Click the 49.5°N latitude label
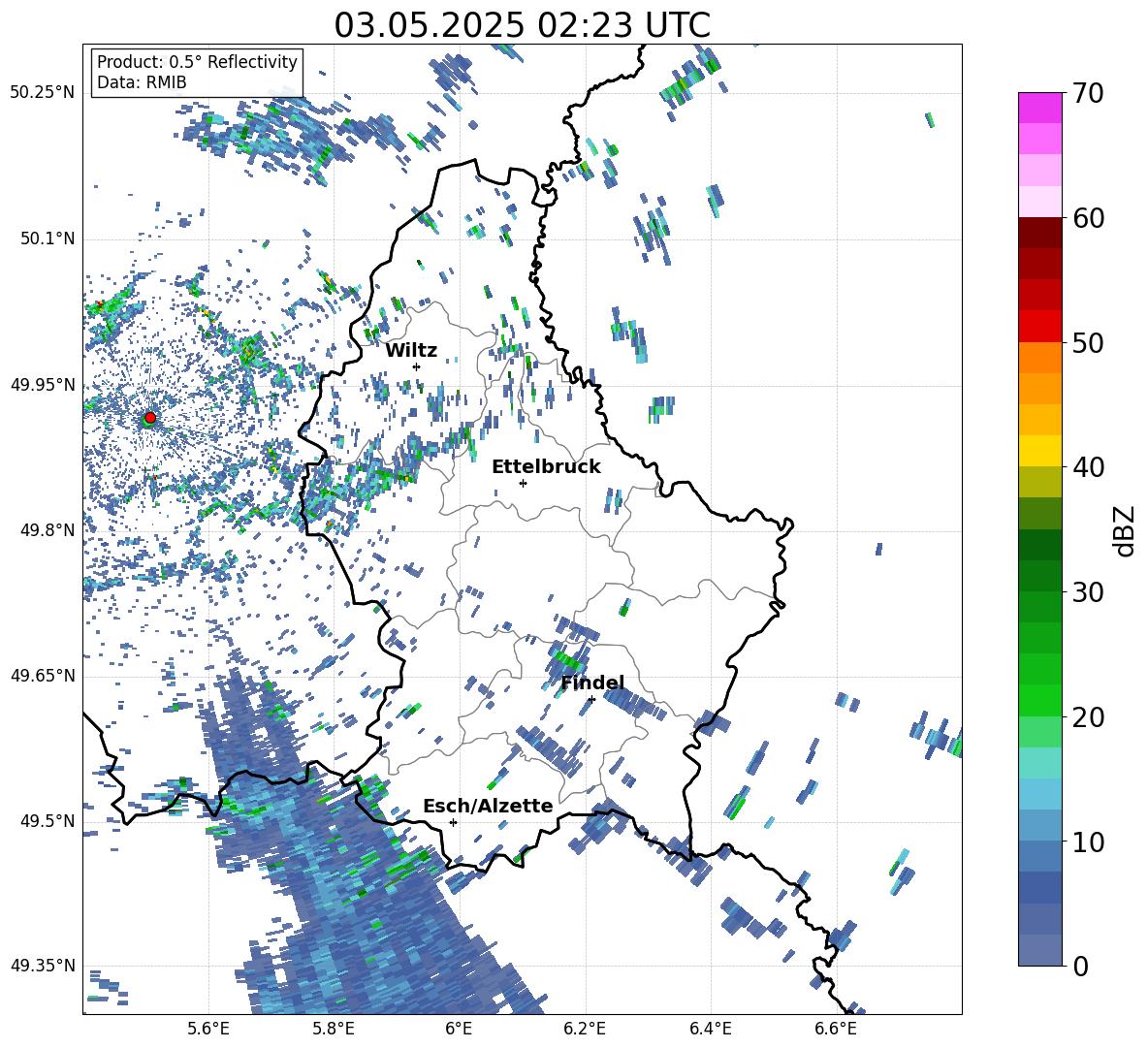 click(47, 820)
